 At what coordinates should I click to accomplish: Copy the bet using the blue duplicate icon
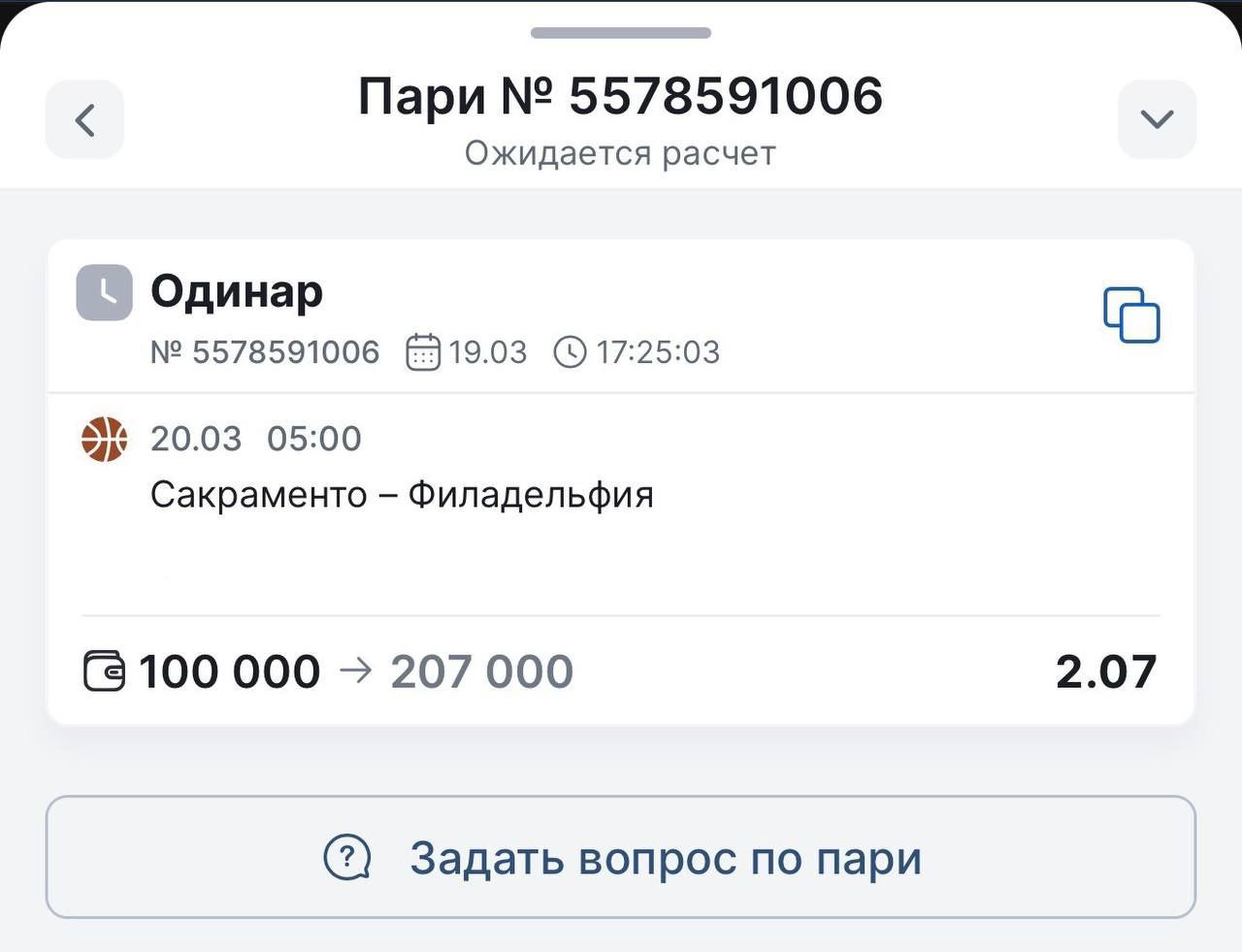1131,314
